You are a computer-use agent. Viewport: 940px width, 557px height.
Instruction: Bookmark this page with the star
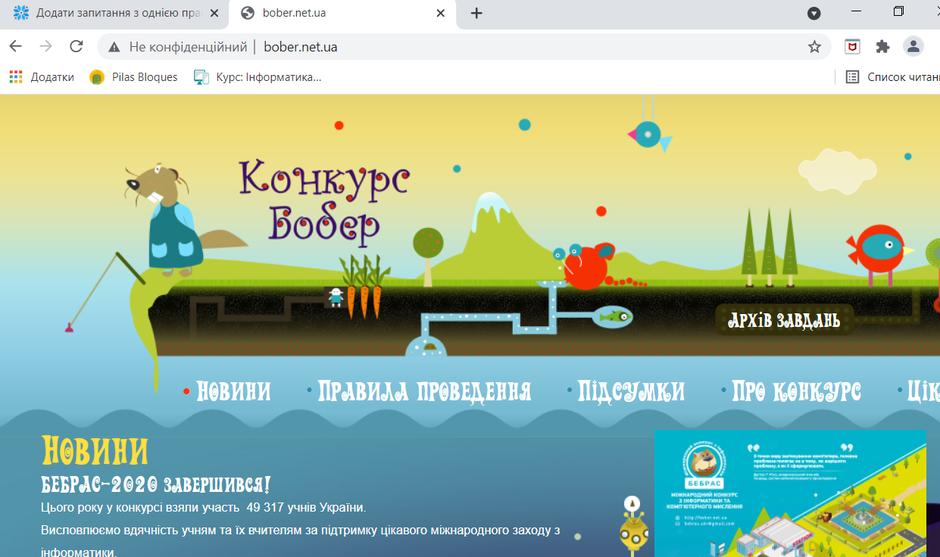click(814, 47)
